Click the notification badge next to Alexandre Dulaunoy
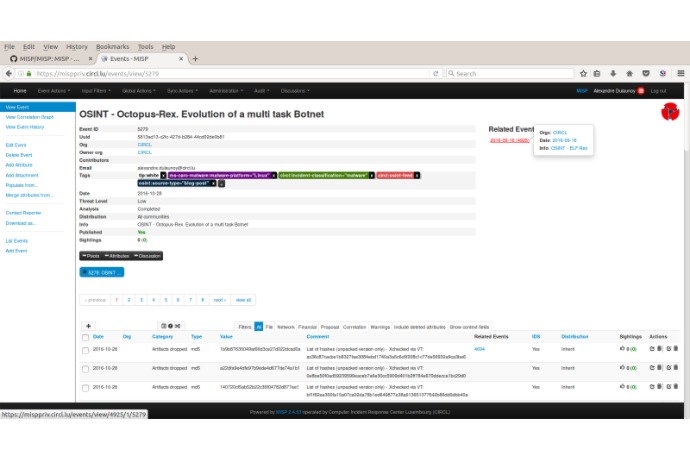This screenshot has width=690, height=460. 641,91
